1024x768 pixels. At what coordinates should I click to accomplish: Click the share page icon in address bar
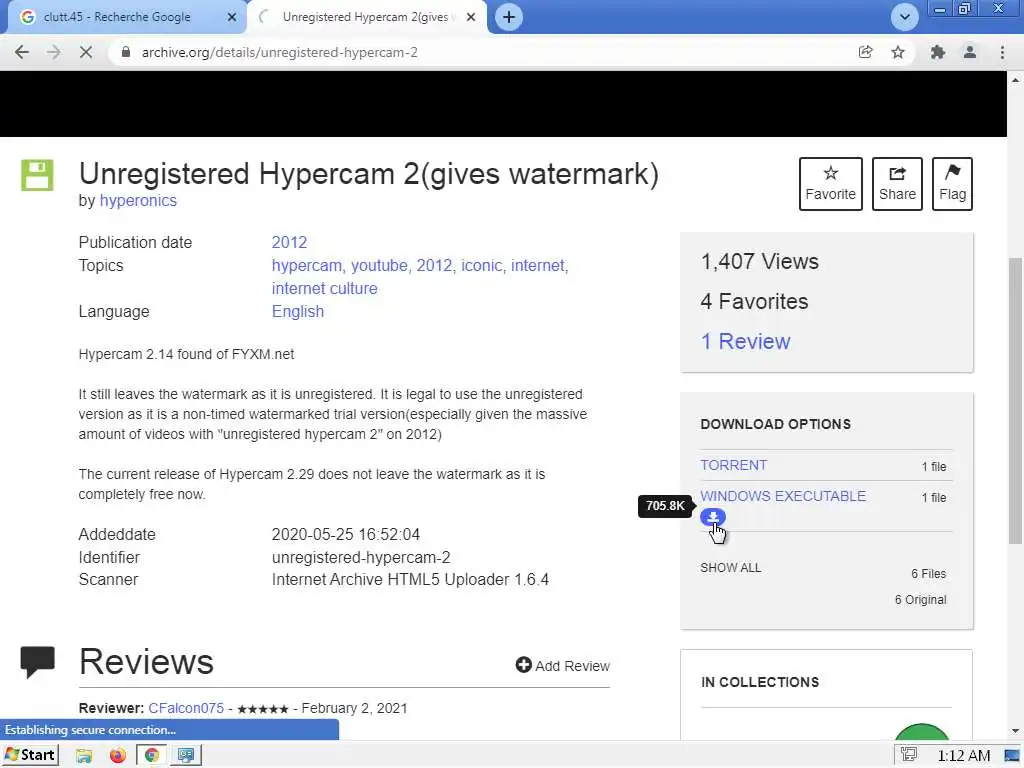pyautogui.click(x=866, y=52)
